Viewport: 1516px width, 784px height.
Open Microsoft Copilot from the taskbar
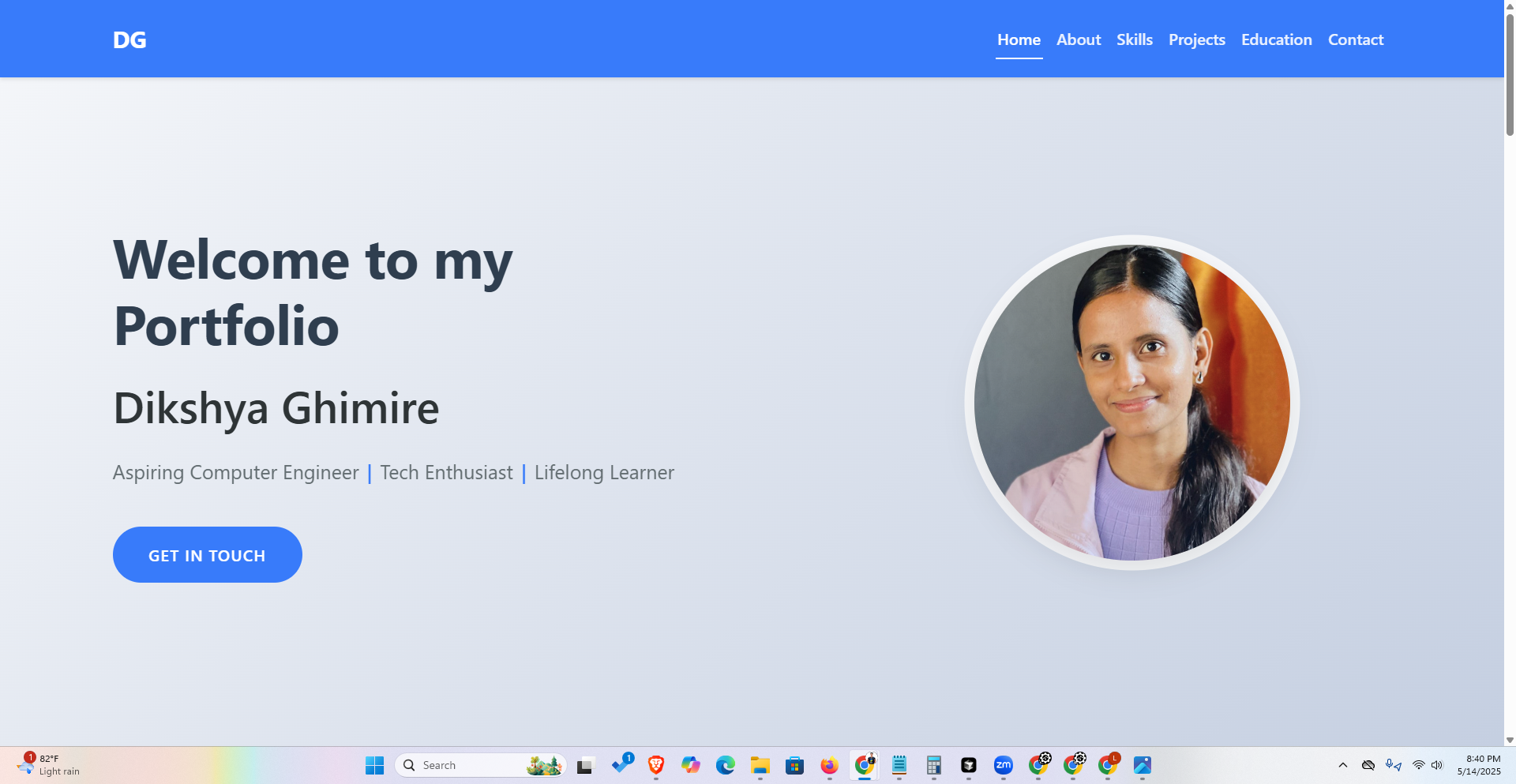691,765
